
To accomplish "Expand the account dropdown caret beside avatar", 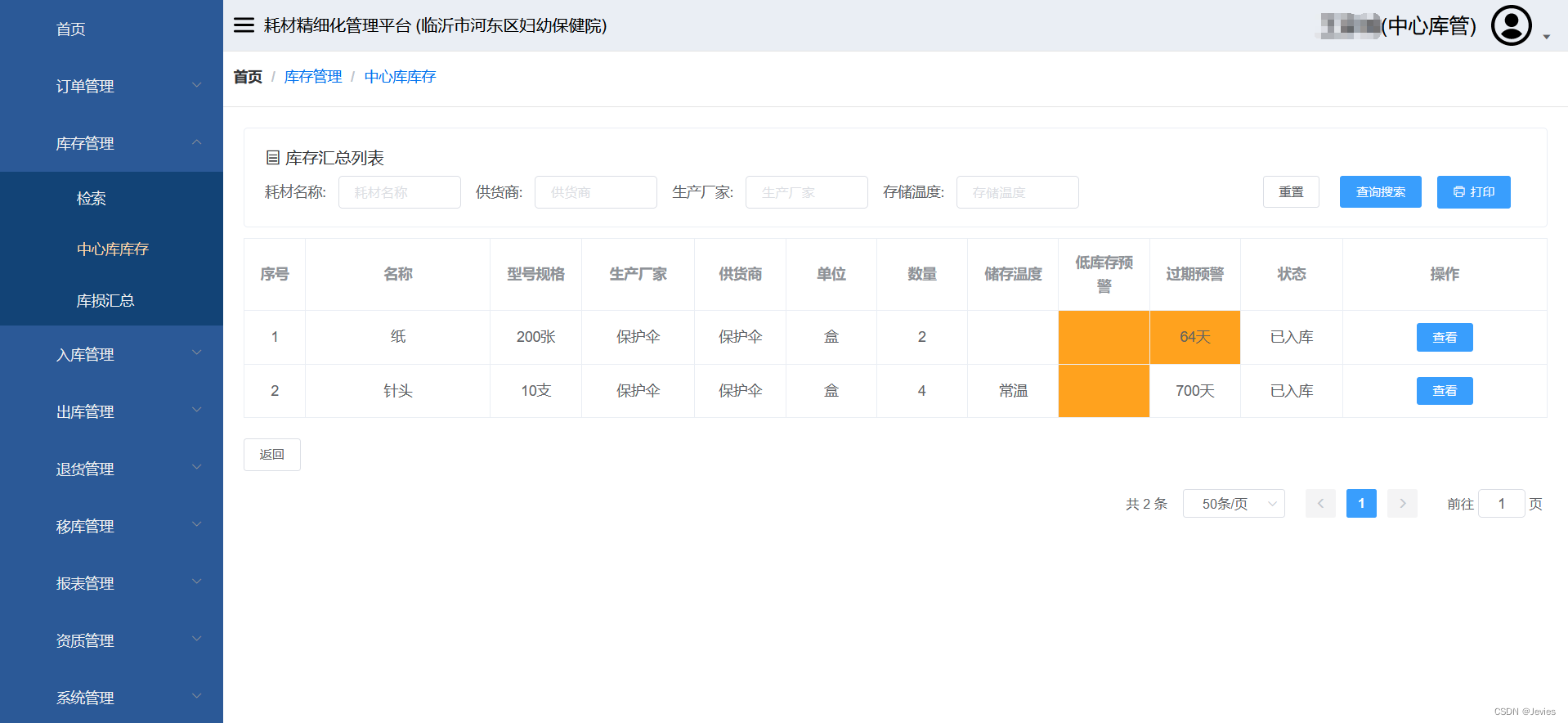I will tap(1547, 37).
